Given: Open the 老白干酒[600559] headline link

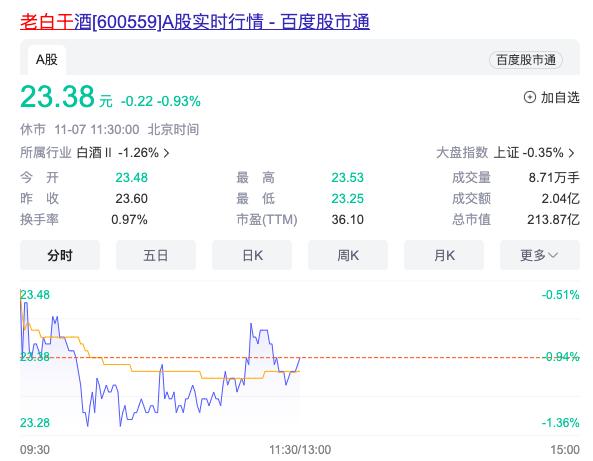Looking at the screenshot, I should pos(195,22).
